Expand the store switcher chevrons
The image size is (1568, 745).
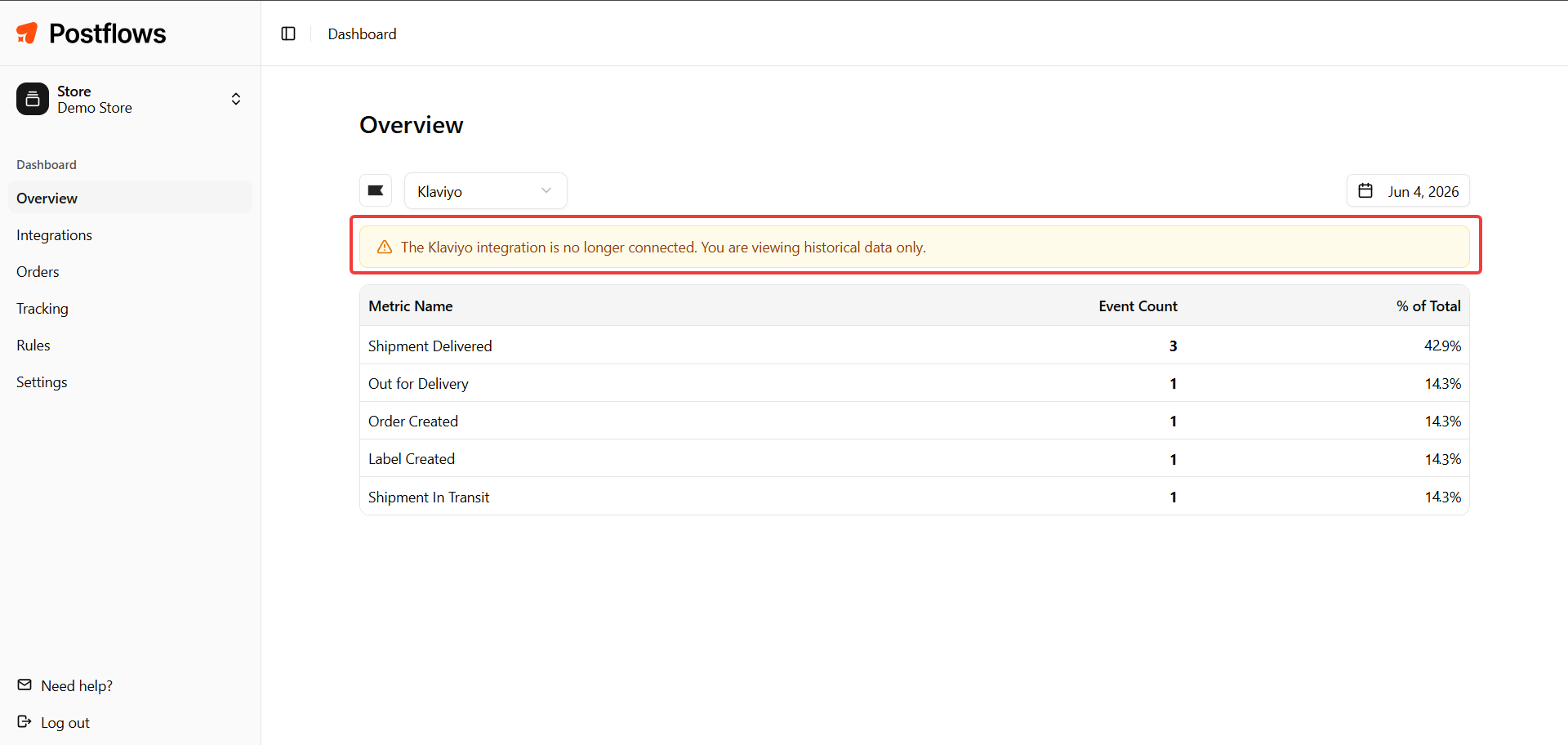pyautogui.click(x=236, y=99)
